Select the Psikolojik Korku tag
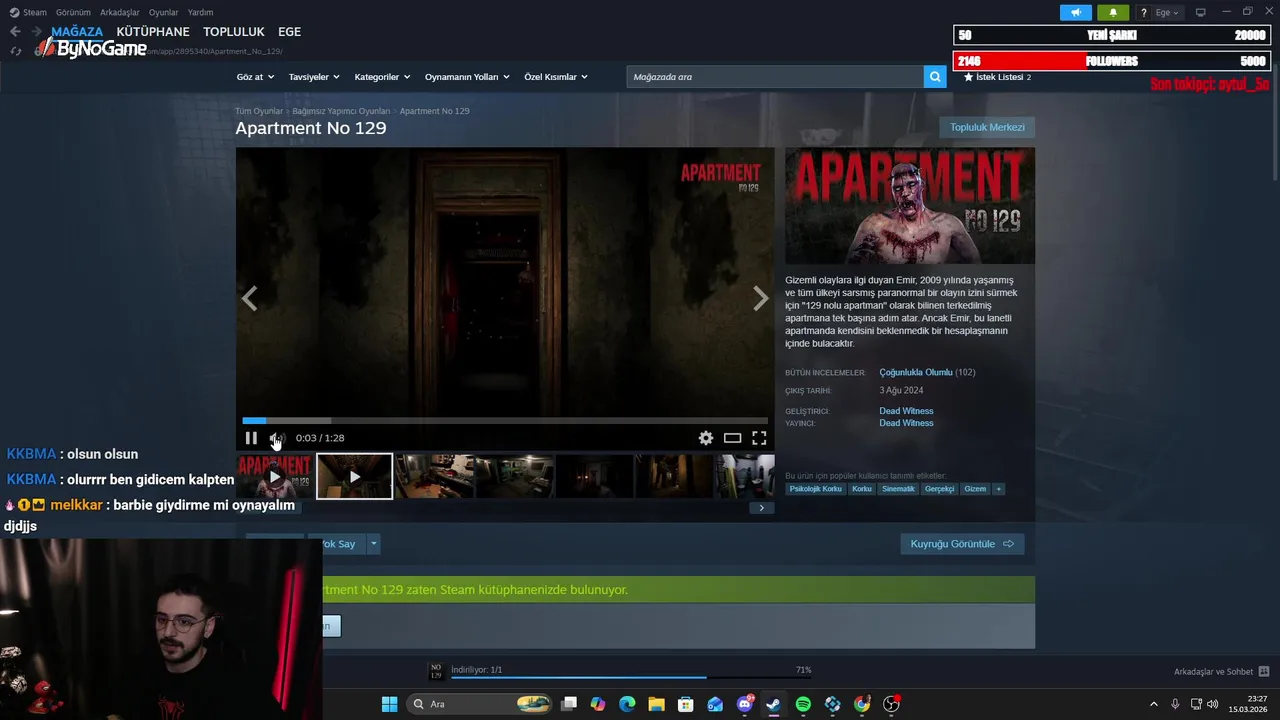The image size is (1280, 720). [816, 489]
